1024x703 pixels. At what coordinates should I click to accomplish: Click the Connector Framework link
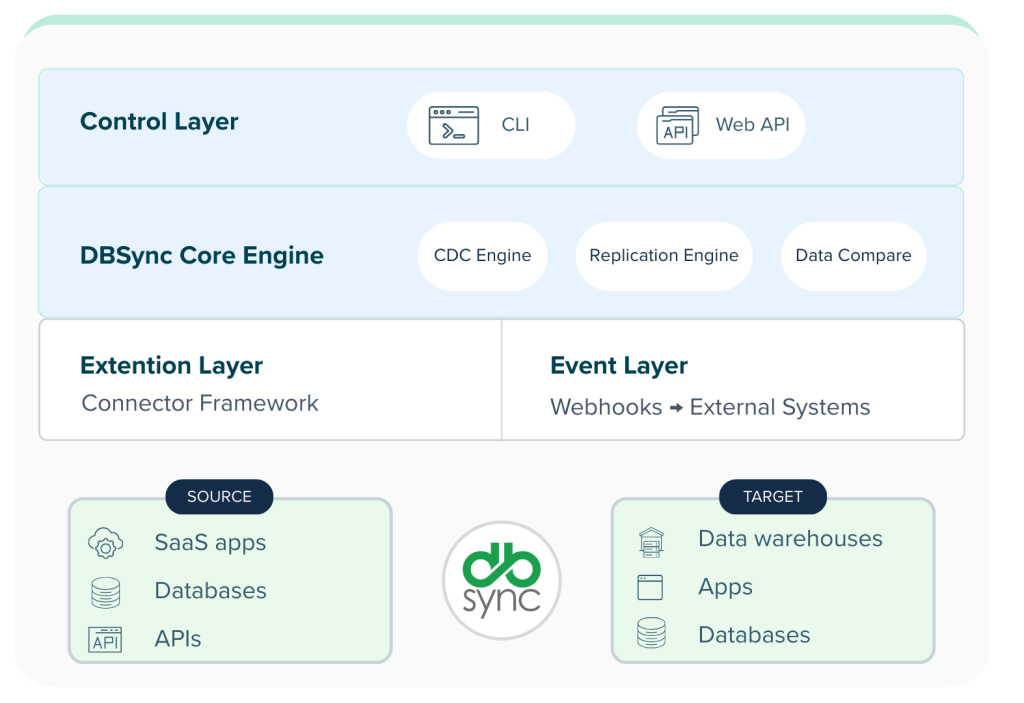tap(198, 404)
